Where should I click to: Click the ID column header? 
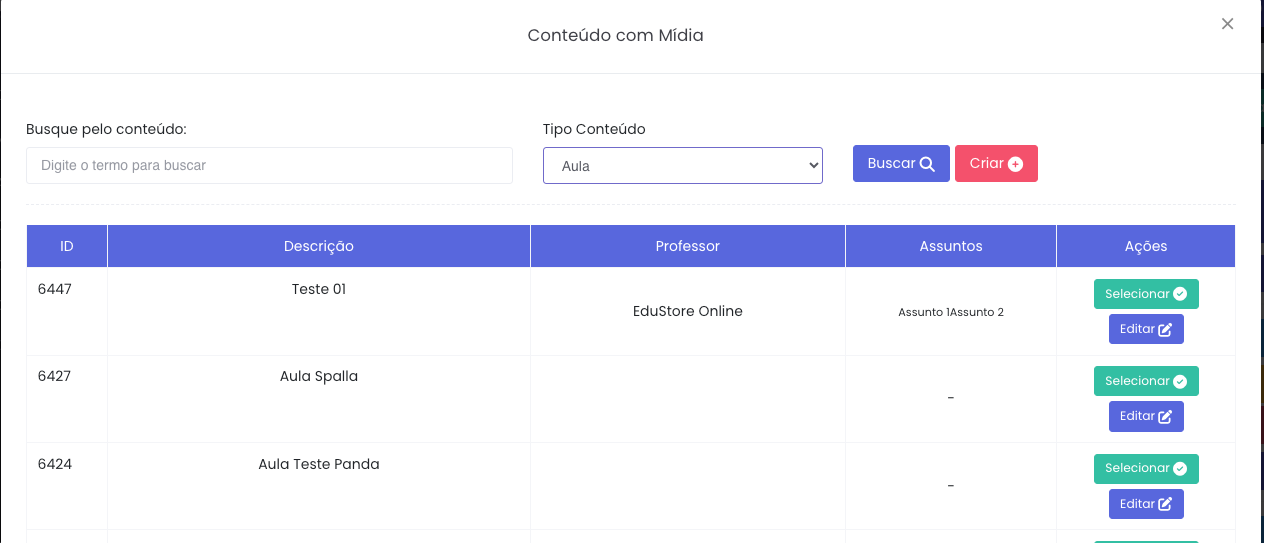tap(66, 246)
